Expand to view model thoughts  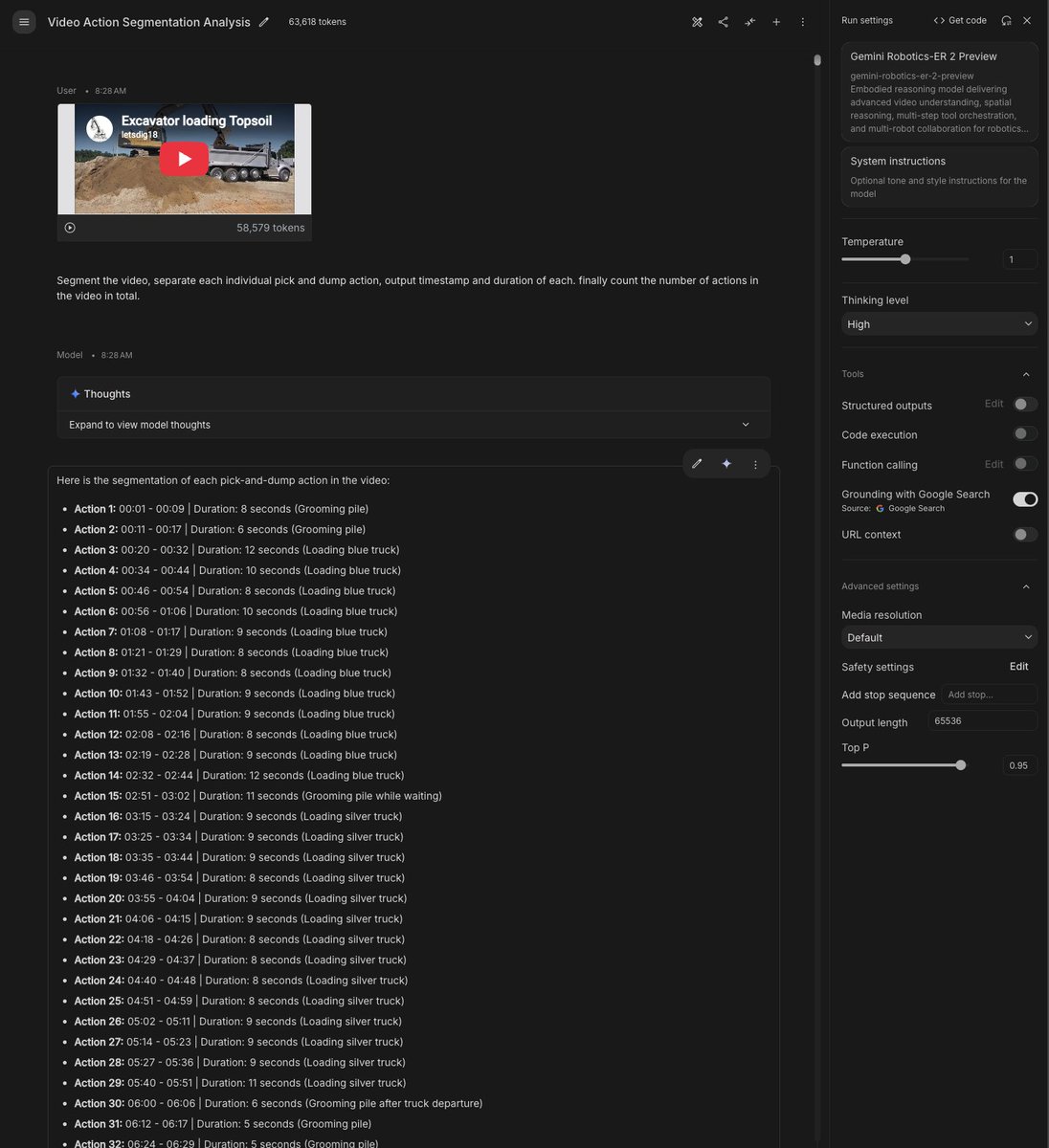click(x=413, y=425)
